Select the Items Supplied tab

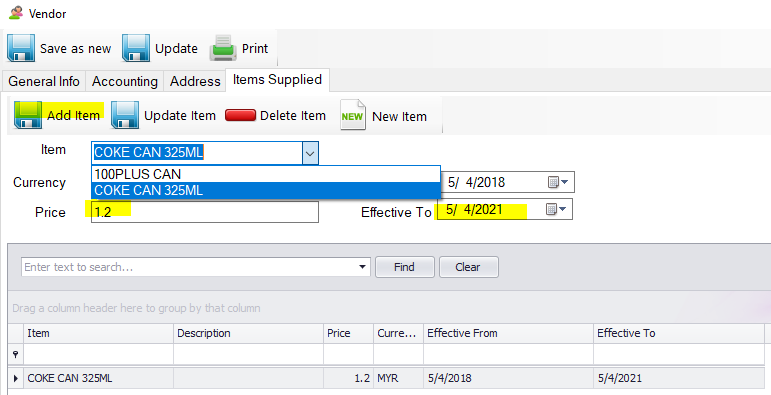[x=277, y=80]
